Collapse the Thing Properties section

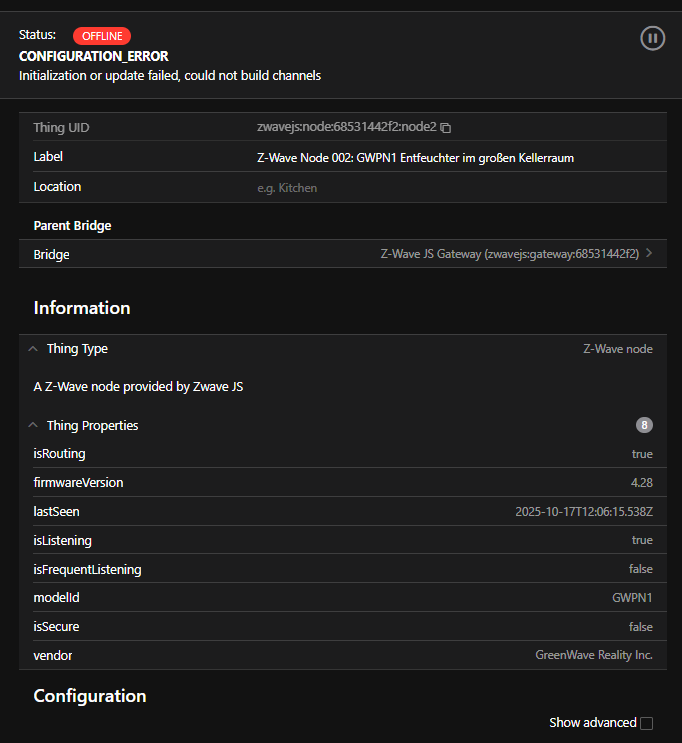coord(33,425)
